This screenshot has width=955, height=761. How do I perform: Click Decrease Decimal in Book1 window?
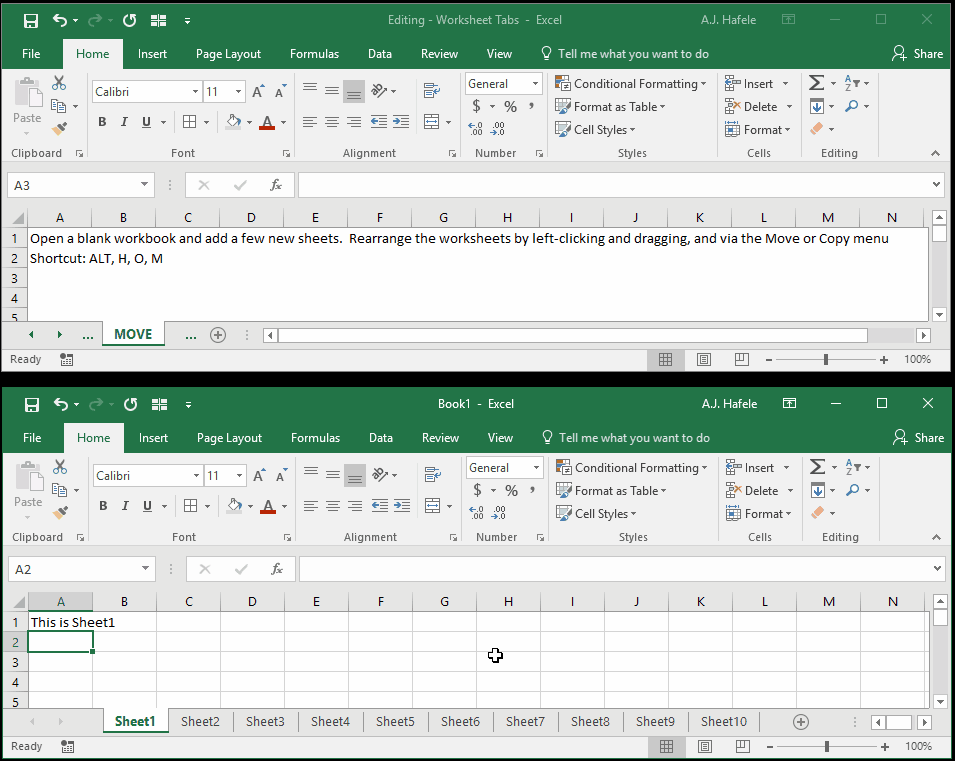[x=499, y=513]
